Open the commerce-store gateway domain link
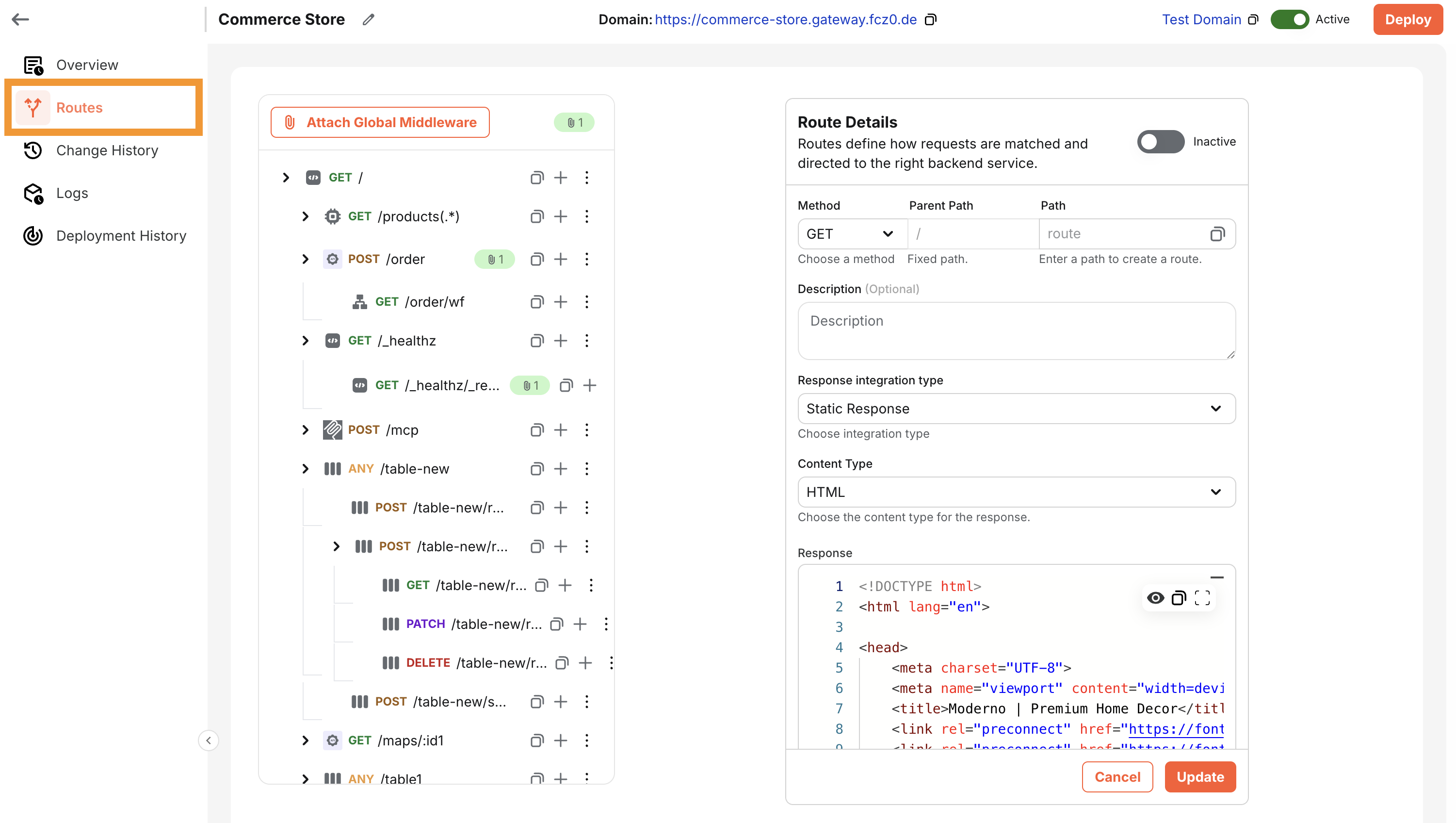Image resolution: width=1456 pixels, height=823 pixels. pyautogui.click(x=785, y=20)
